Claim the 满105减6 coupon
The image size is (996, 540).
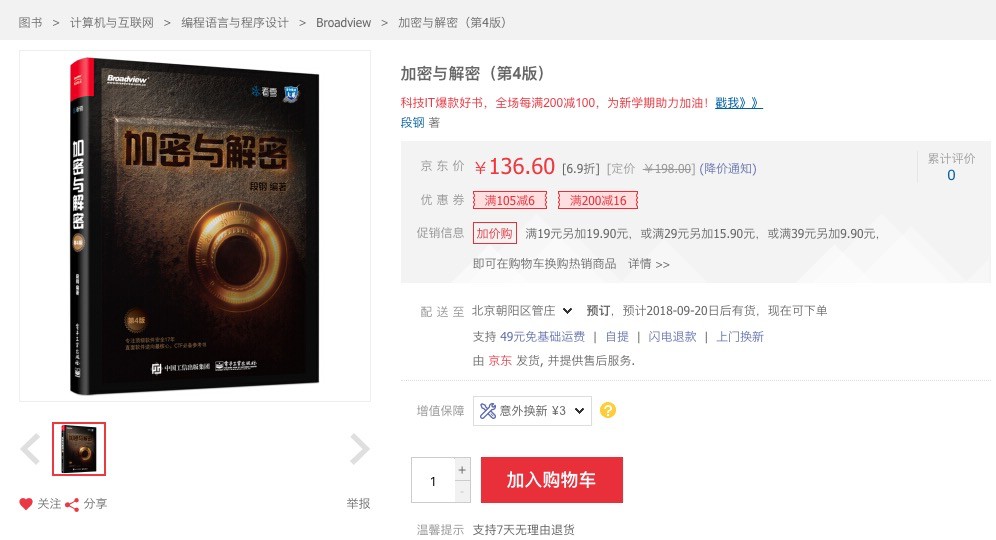(509, 200)
